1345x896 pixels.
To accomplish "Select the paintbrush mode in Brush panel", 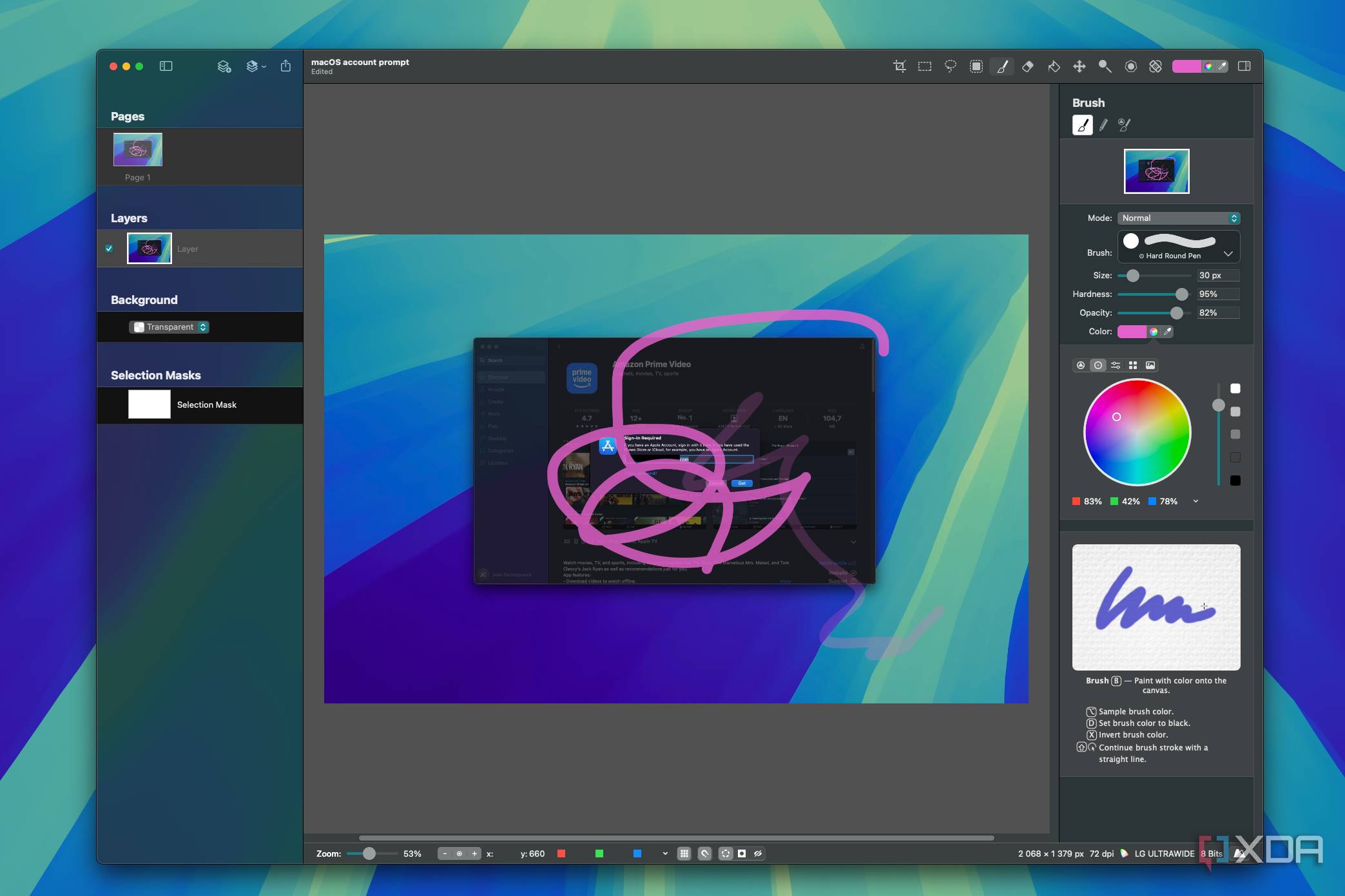I will tap(1083, 125).
